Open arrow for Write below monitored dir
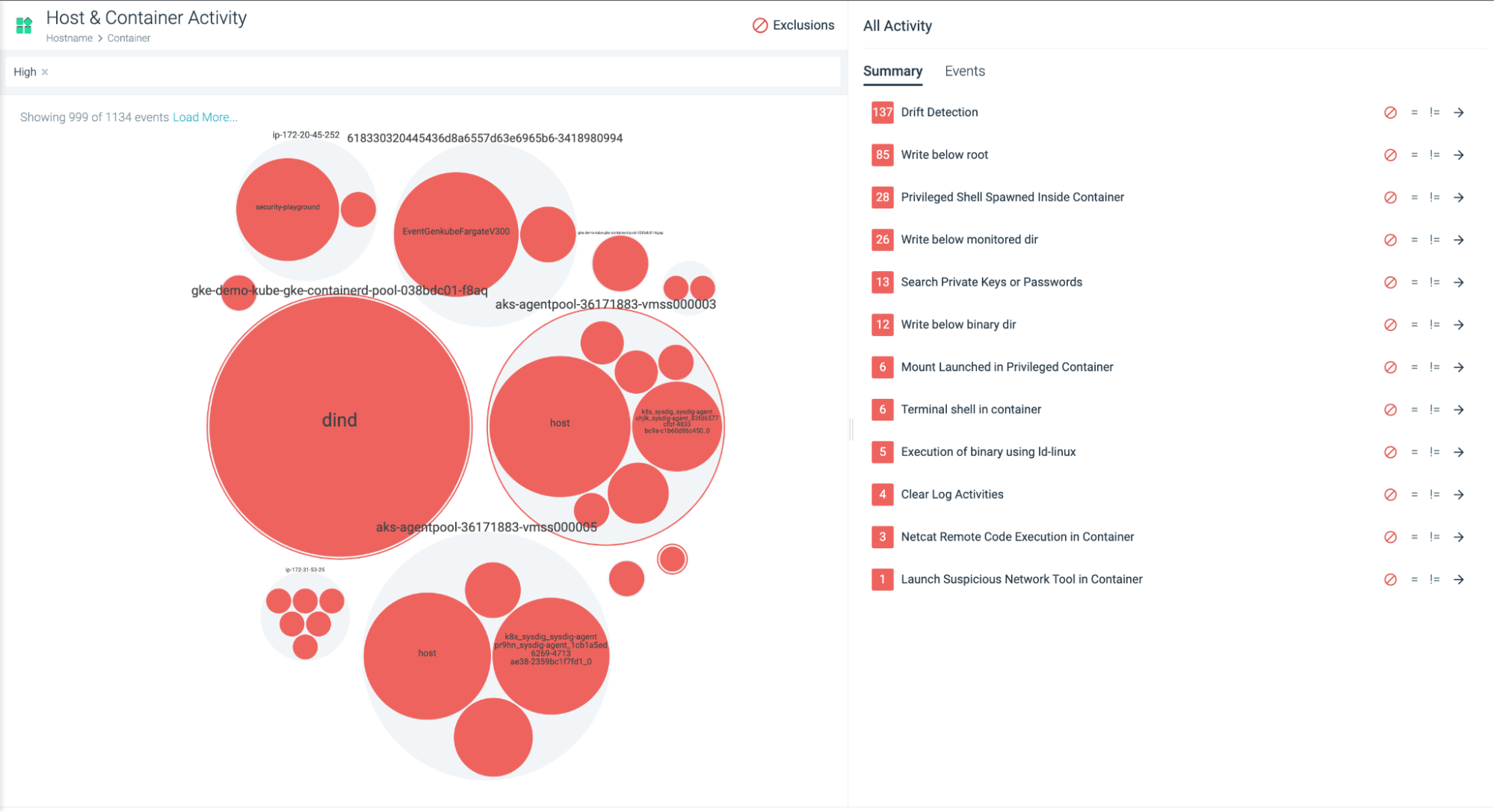This screenshot has width=1494, height=812. point(1459,240)
